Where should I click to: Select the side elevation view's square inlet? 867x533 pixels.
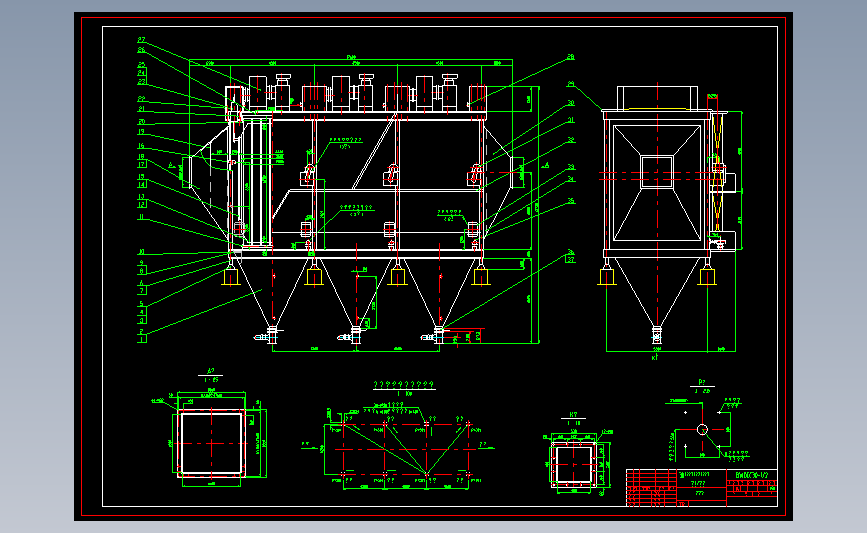pyautogui.click(x=657, y=172)
